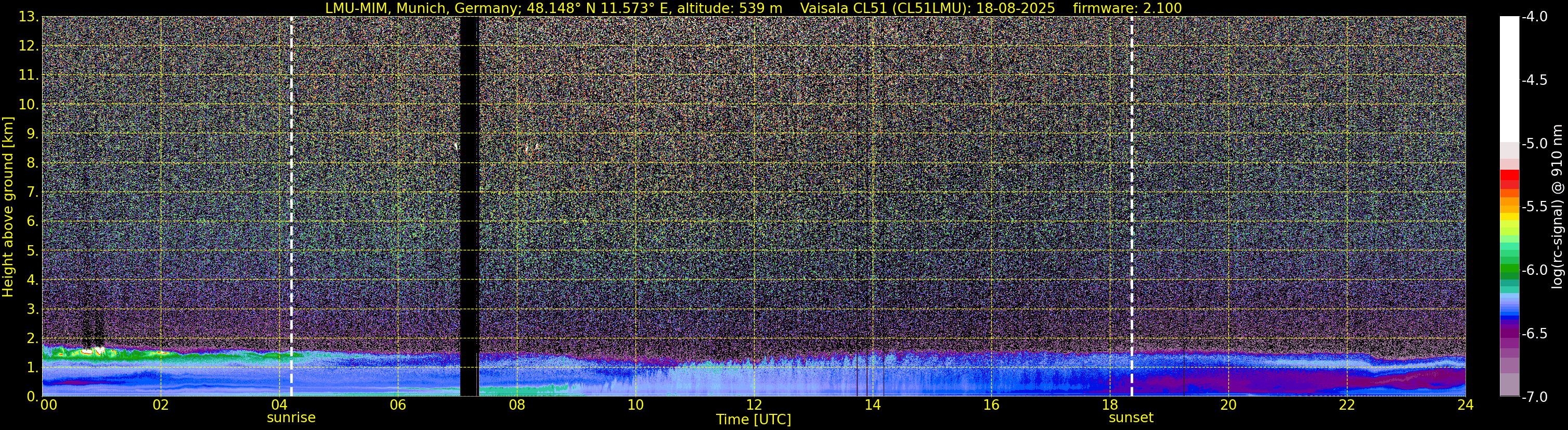Image resolution: width=1568 pixels, height=430 pixels.
Task: Click the '10' tick on the time axis
Action: tap(636, 406)
